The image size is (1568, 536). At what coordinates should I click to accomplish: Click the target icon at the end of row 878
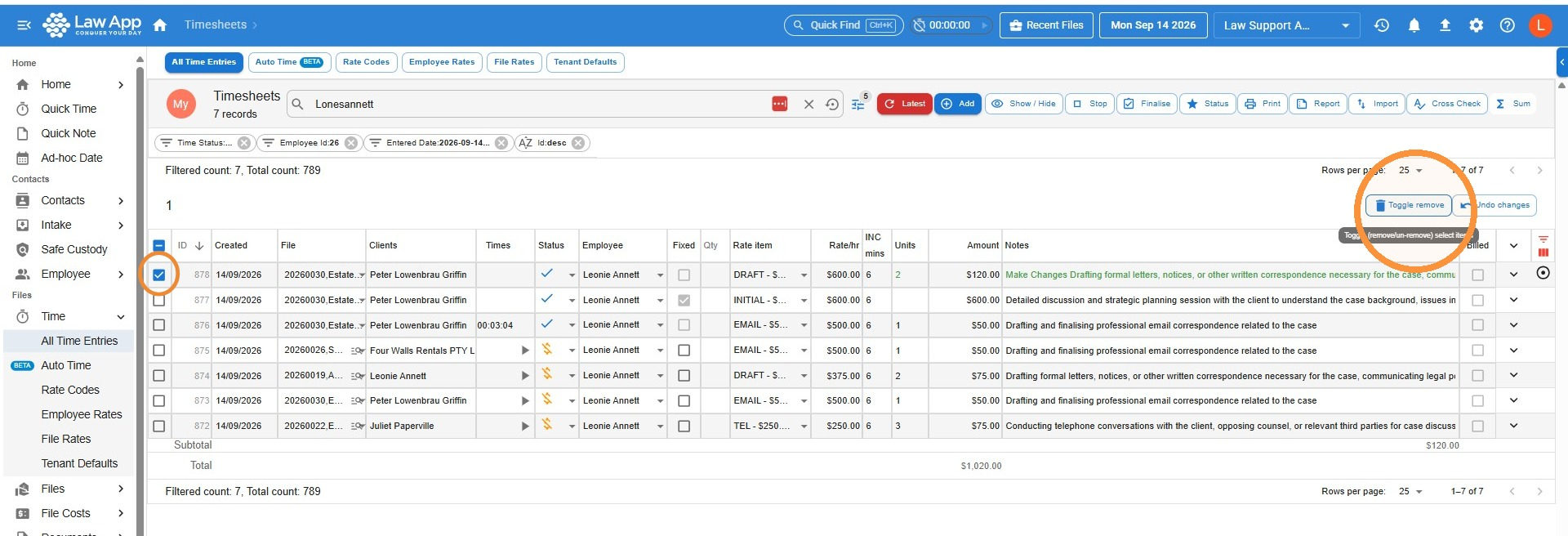(1543, 273)
